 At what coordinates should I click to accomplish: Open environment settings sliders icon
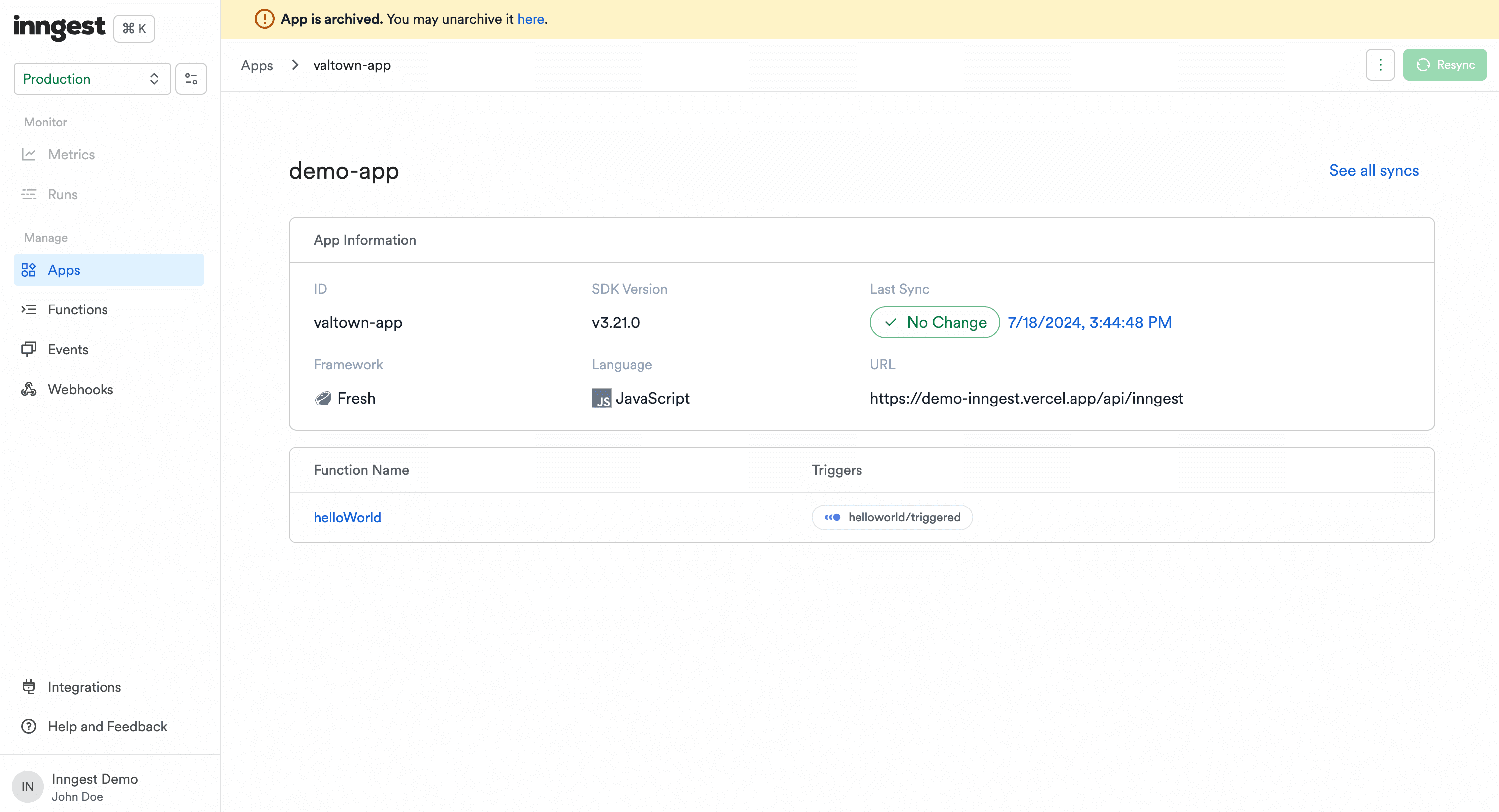click(x=191, y=79)
